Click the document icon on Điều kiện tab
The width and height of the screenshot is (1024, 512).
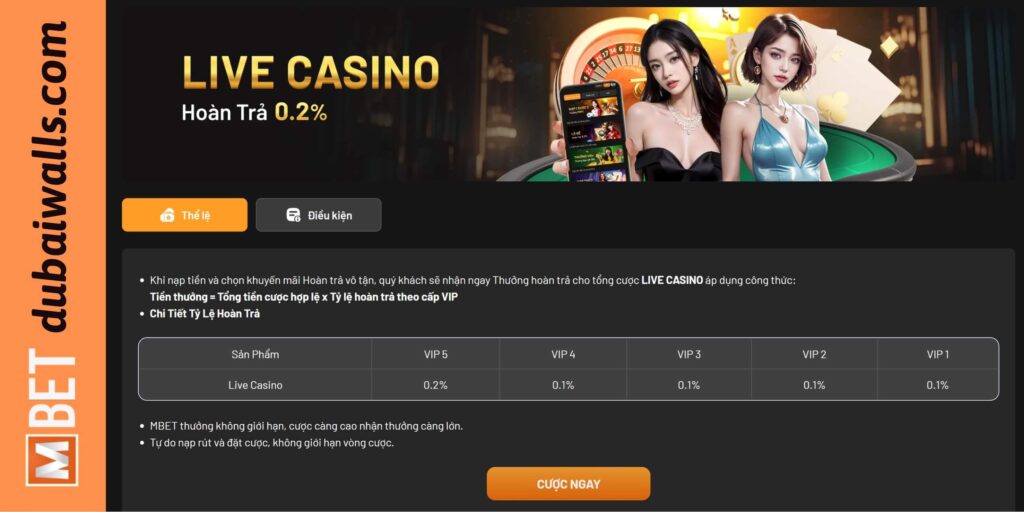click(x=293, y=215)
